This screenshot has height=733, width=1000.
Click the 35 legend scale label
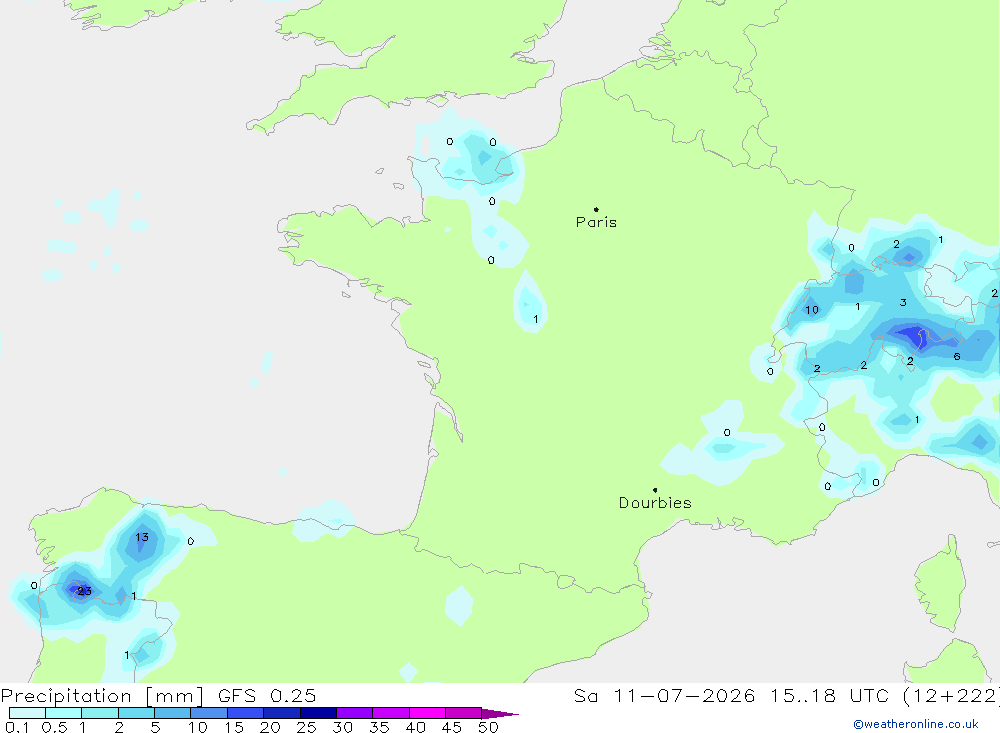click(x=379, y=727)
